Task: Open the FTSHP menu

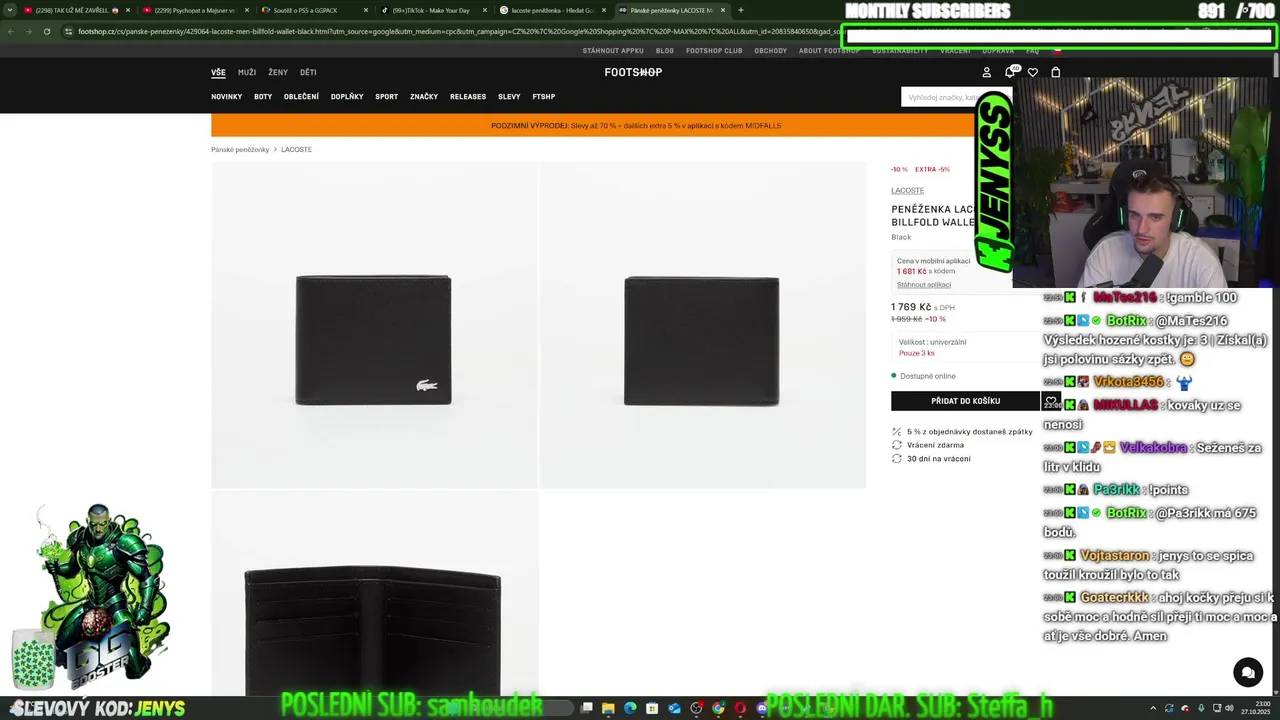Action: [x=543, y=97]
